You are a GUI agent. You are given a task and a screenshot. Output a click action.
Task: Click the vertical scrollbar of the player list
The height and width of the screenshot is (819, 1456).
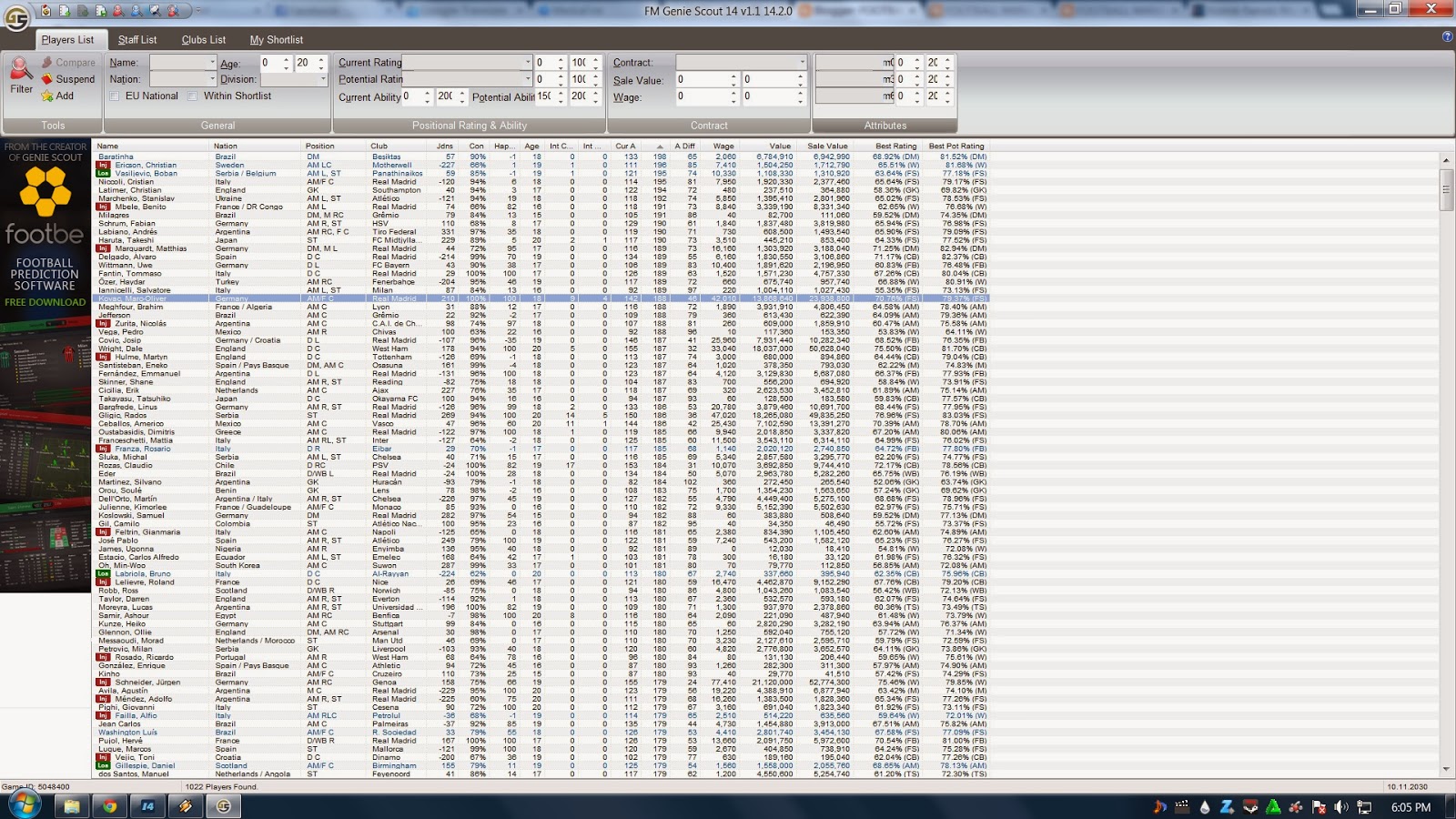coord(1446,464)
